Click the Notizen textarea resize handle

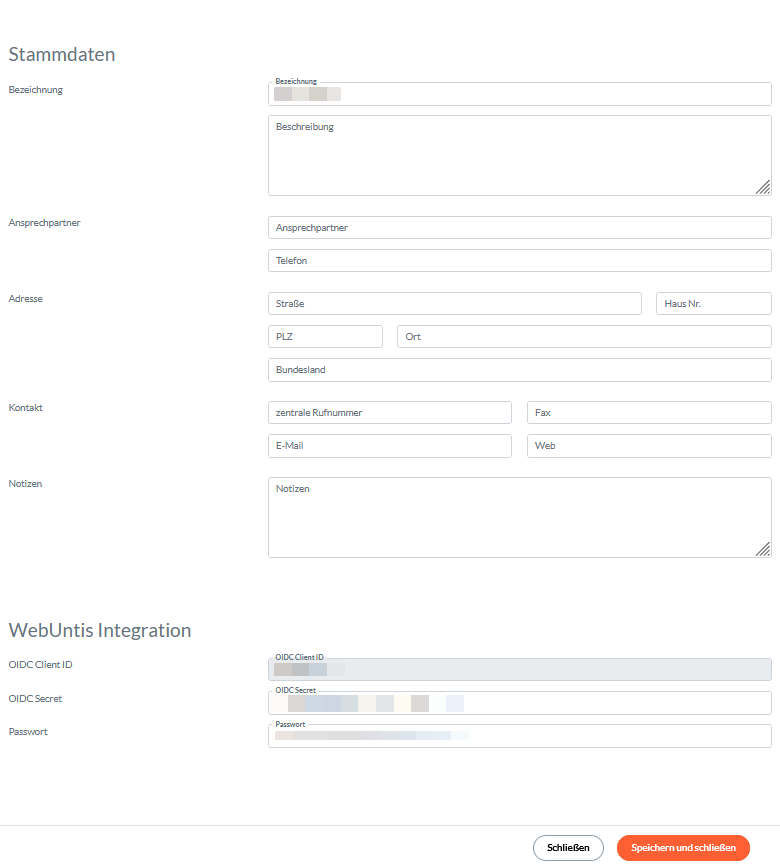763,549
